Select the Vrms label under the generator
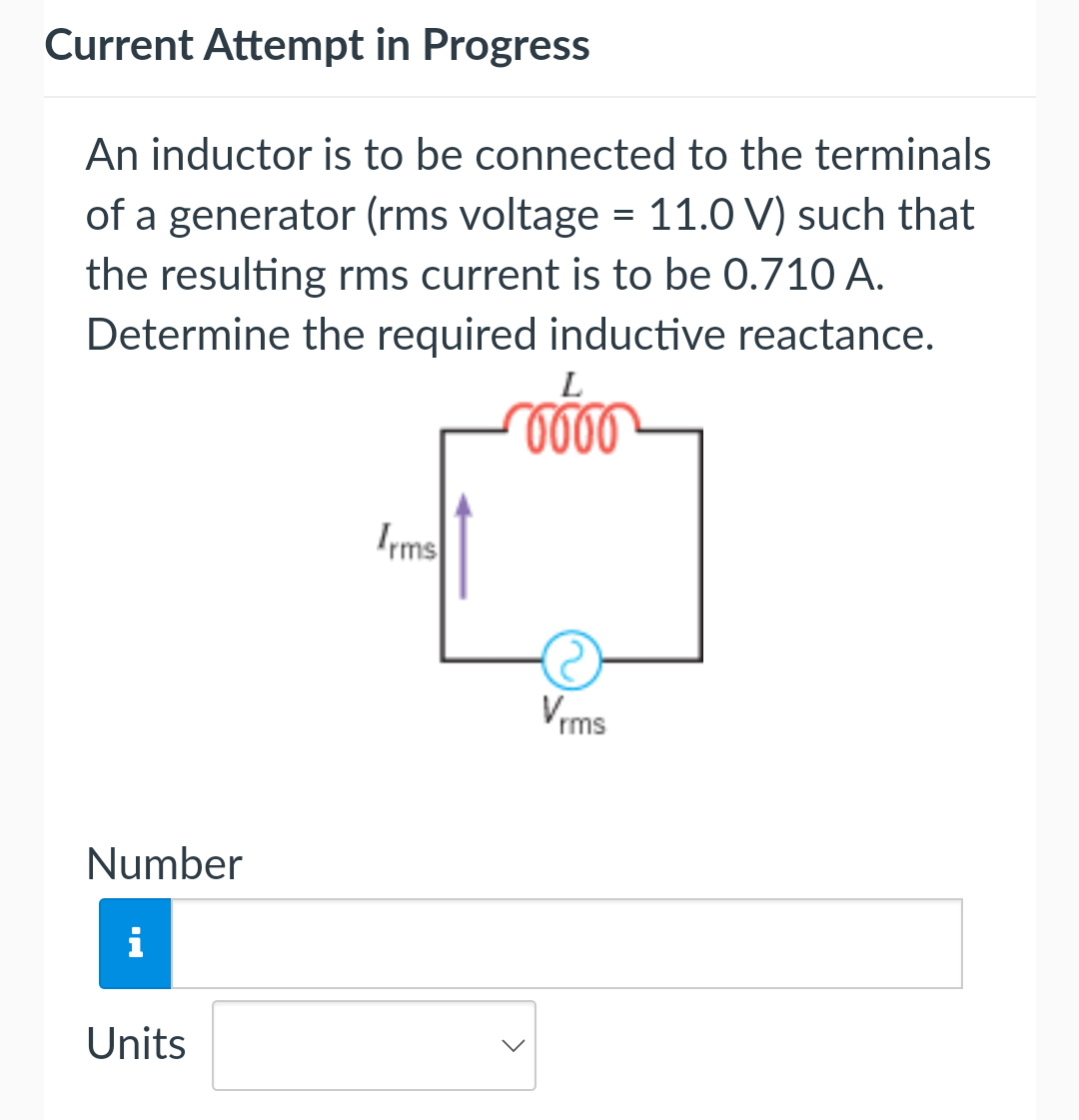The image size is (1079, 1120). coord(572,716)
